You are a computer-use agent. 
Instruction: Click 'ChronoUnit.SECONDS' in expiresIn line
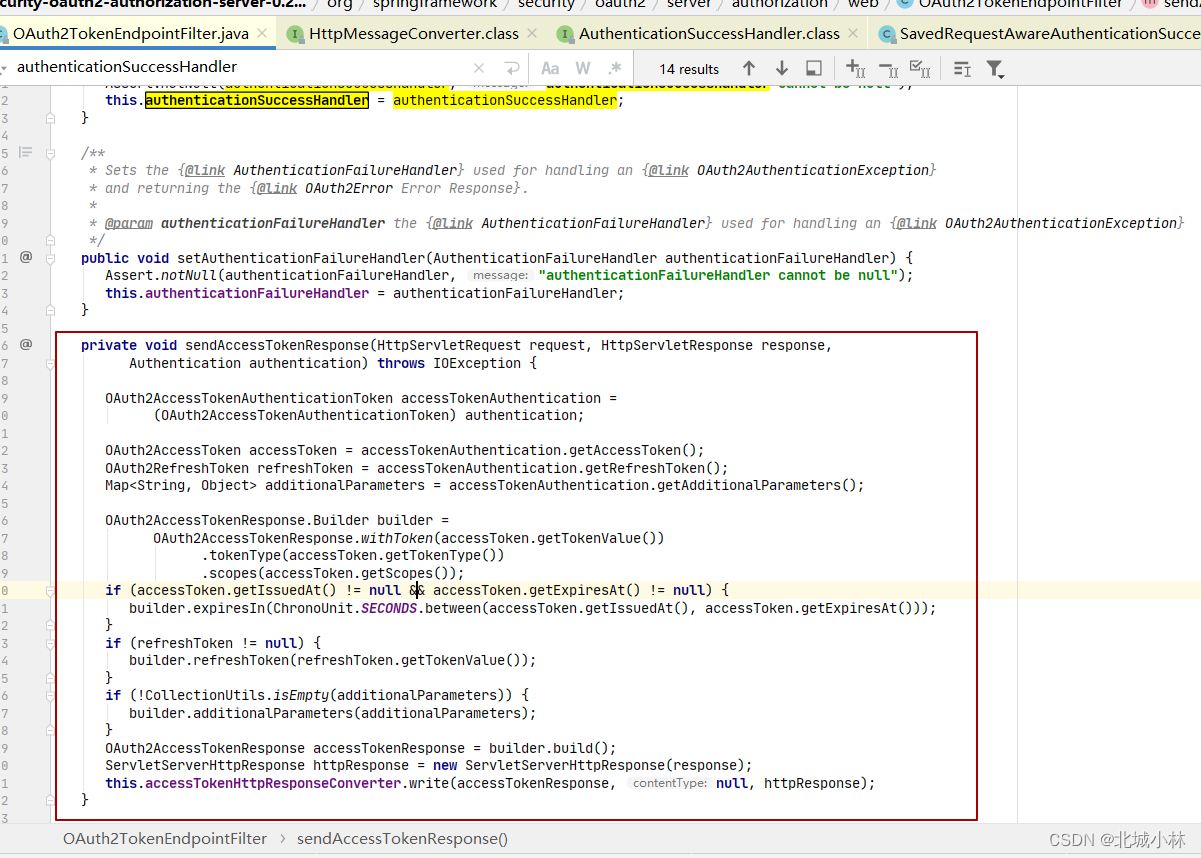pyautogui.click(x=345, y=608)
